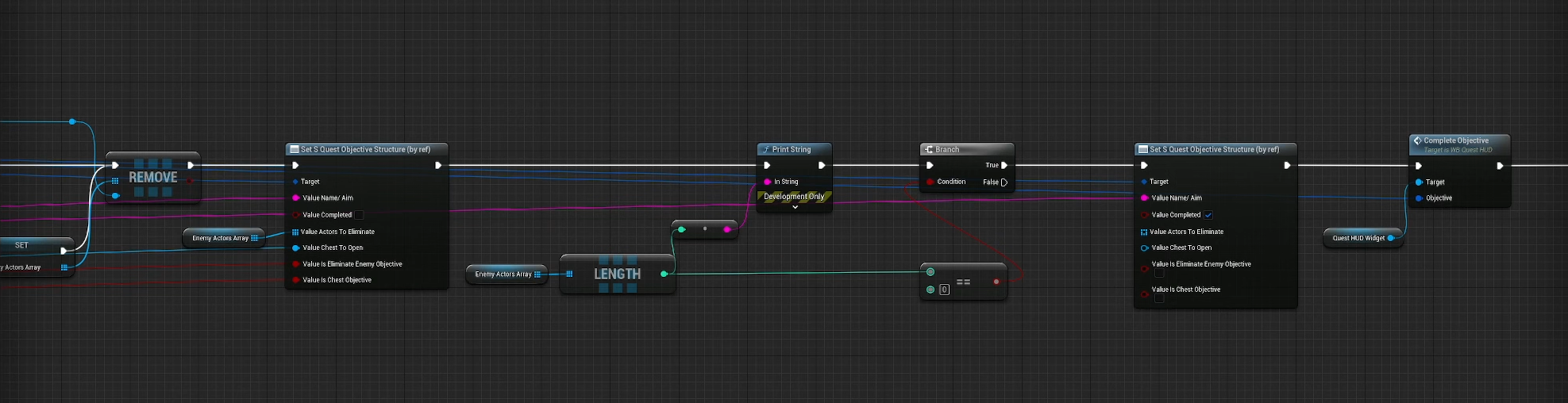The height and width of the screenshot is (403, 1568).
Task: Click the REMOVE node item input pin
Action: click(x=115, y=195)
